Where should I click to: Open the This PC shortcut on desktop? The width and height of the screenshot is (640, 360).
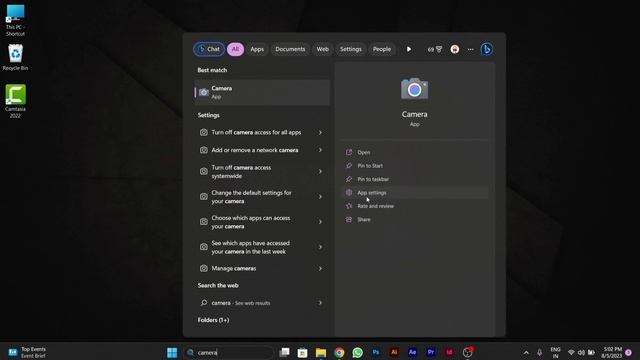16,20
